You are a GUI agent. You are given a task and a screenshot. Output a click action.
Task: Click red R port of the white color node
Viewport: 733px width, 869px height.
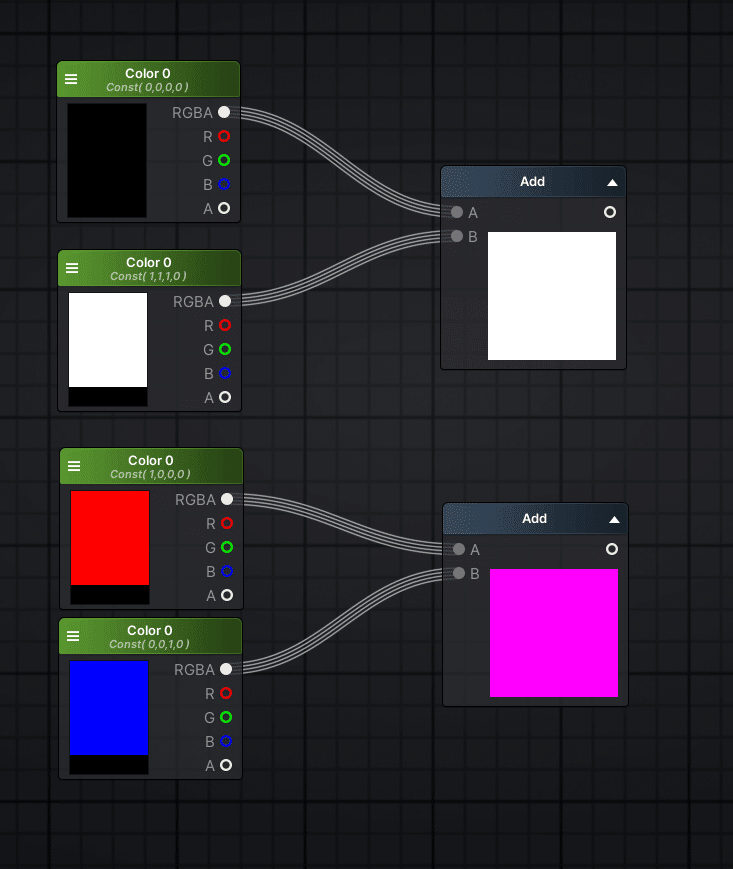tap(225, 325)
